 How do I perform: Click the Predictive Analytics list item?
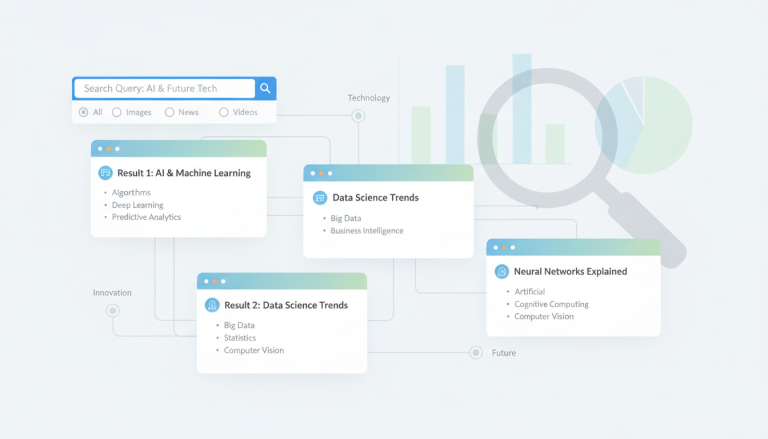coord(146,217)
